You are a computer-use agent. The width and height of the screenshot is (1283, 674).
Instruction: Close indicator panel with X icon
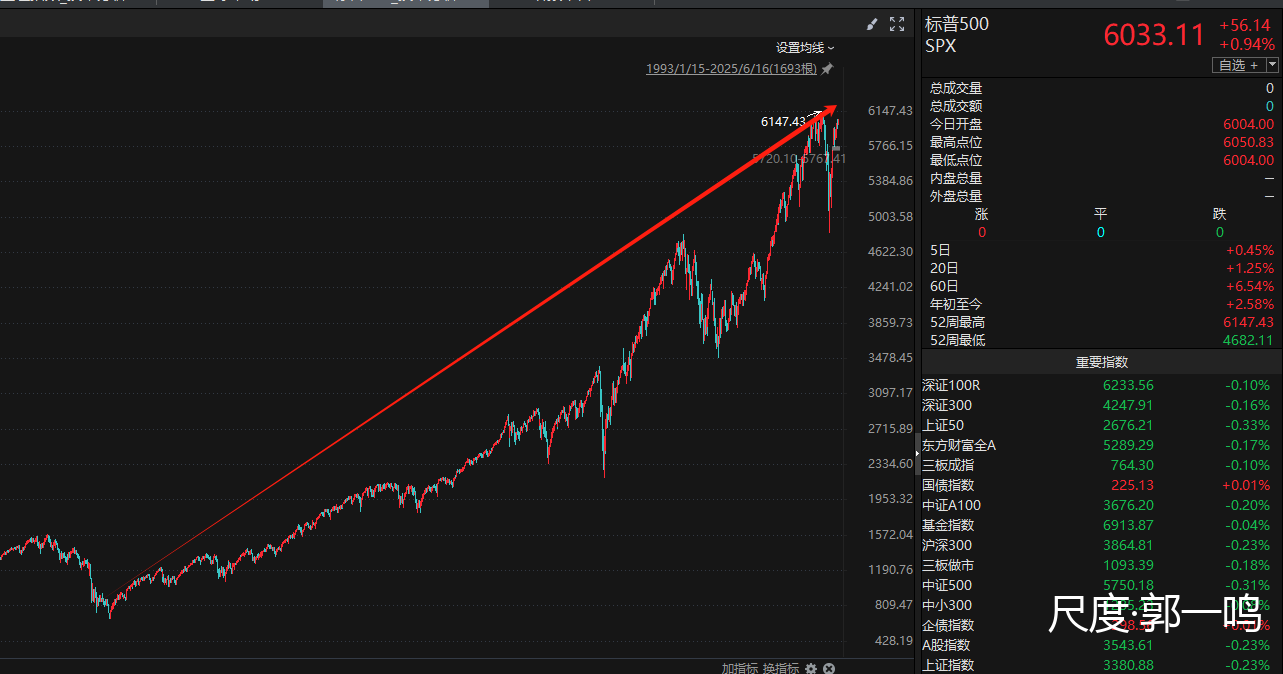(829, 667)
